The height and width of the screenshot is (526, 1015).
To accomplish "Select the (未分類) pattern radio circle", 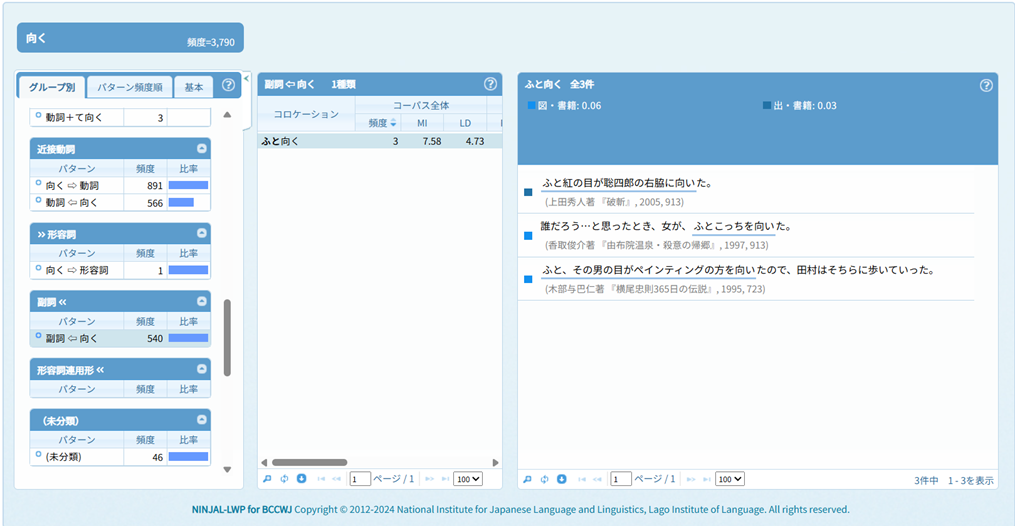I will (x=38, y=455).
